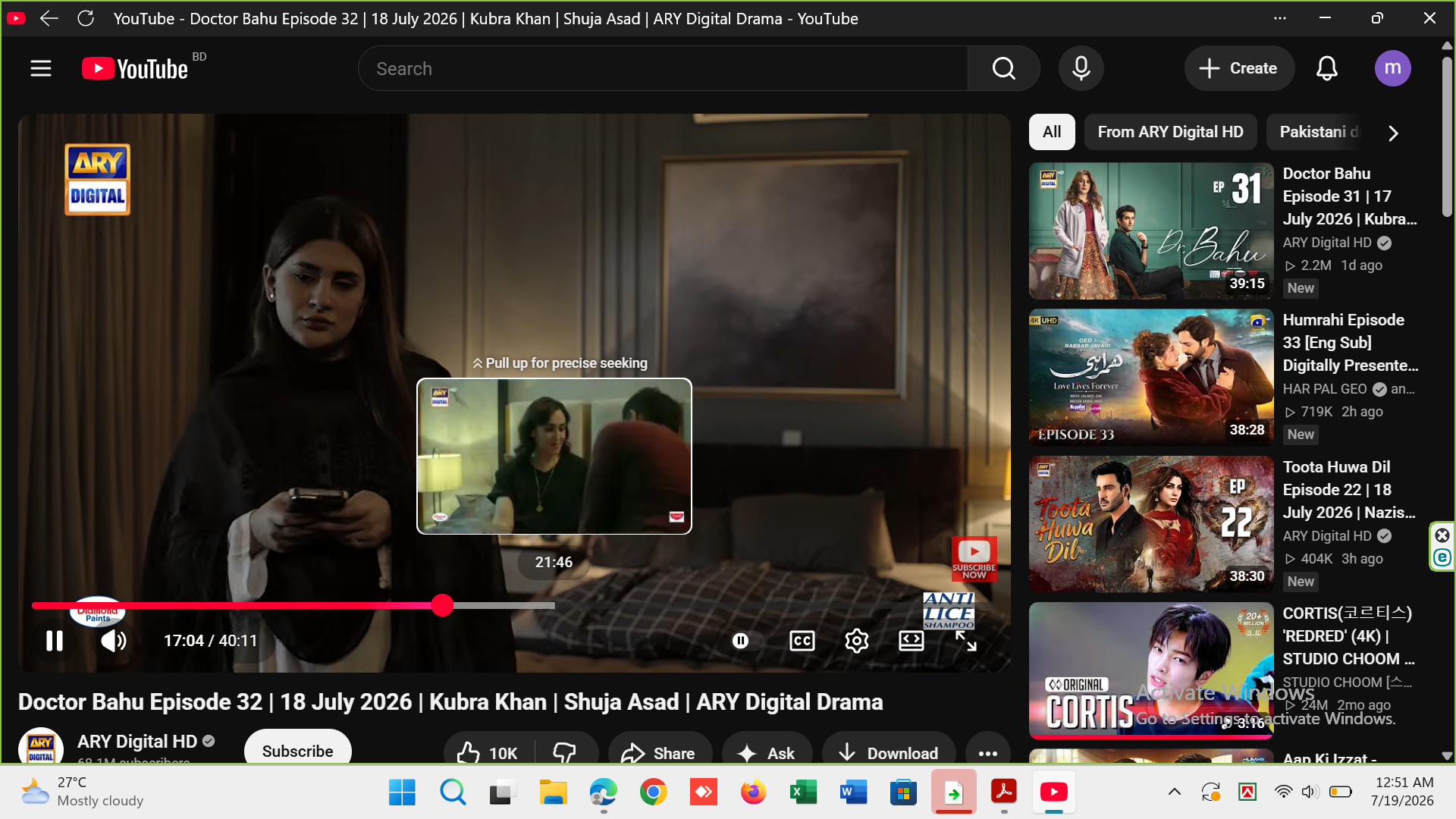Like the video with 10K likes
The width and height of the screenshot is (1456, 819).
click(x=488, y=752)
